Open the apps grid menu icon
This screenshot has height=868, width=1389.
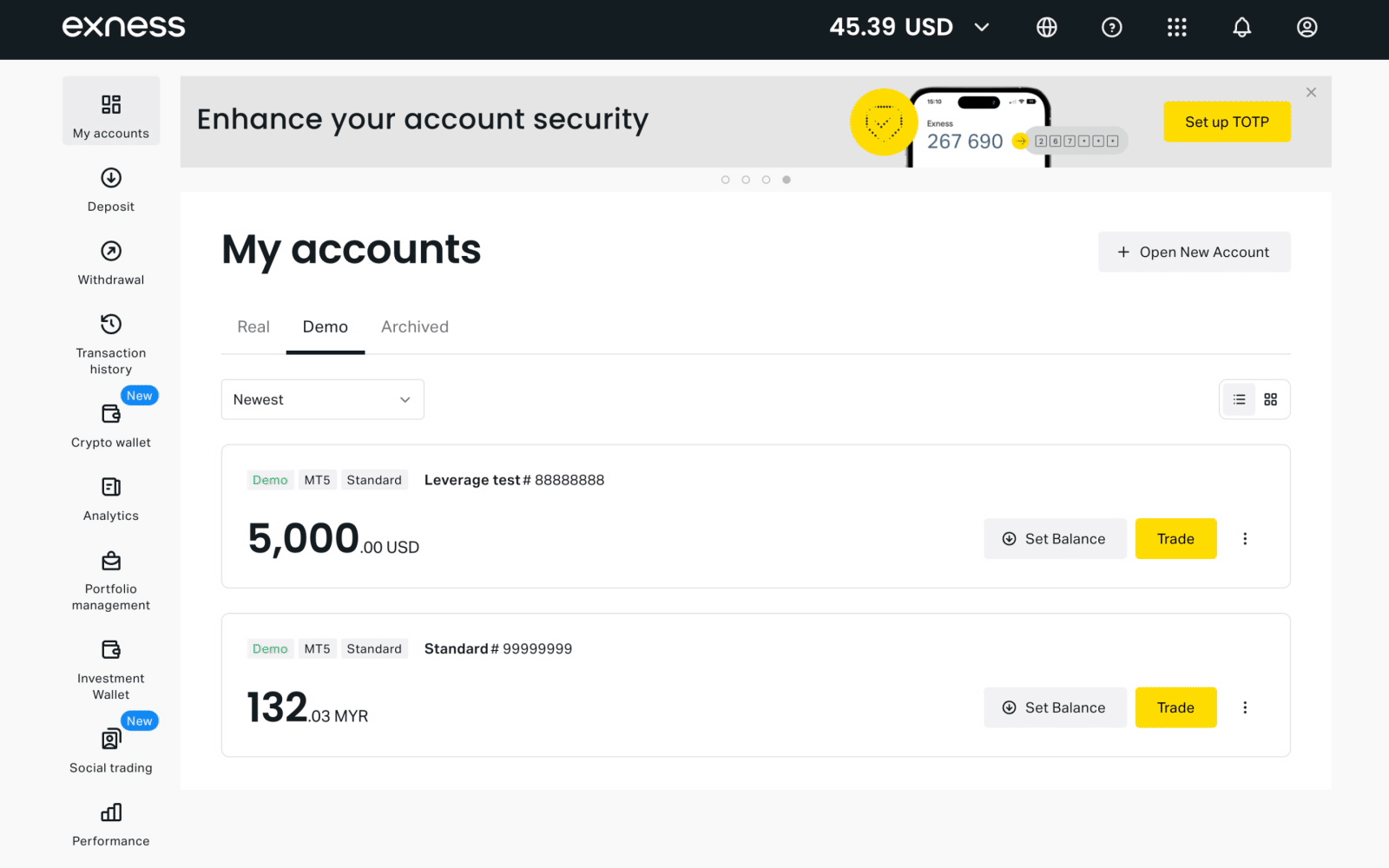point(1176,28)
